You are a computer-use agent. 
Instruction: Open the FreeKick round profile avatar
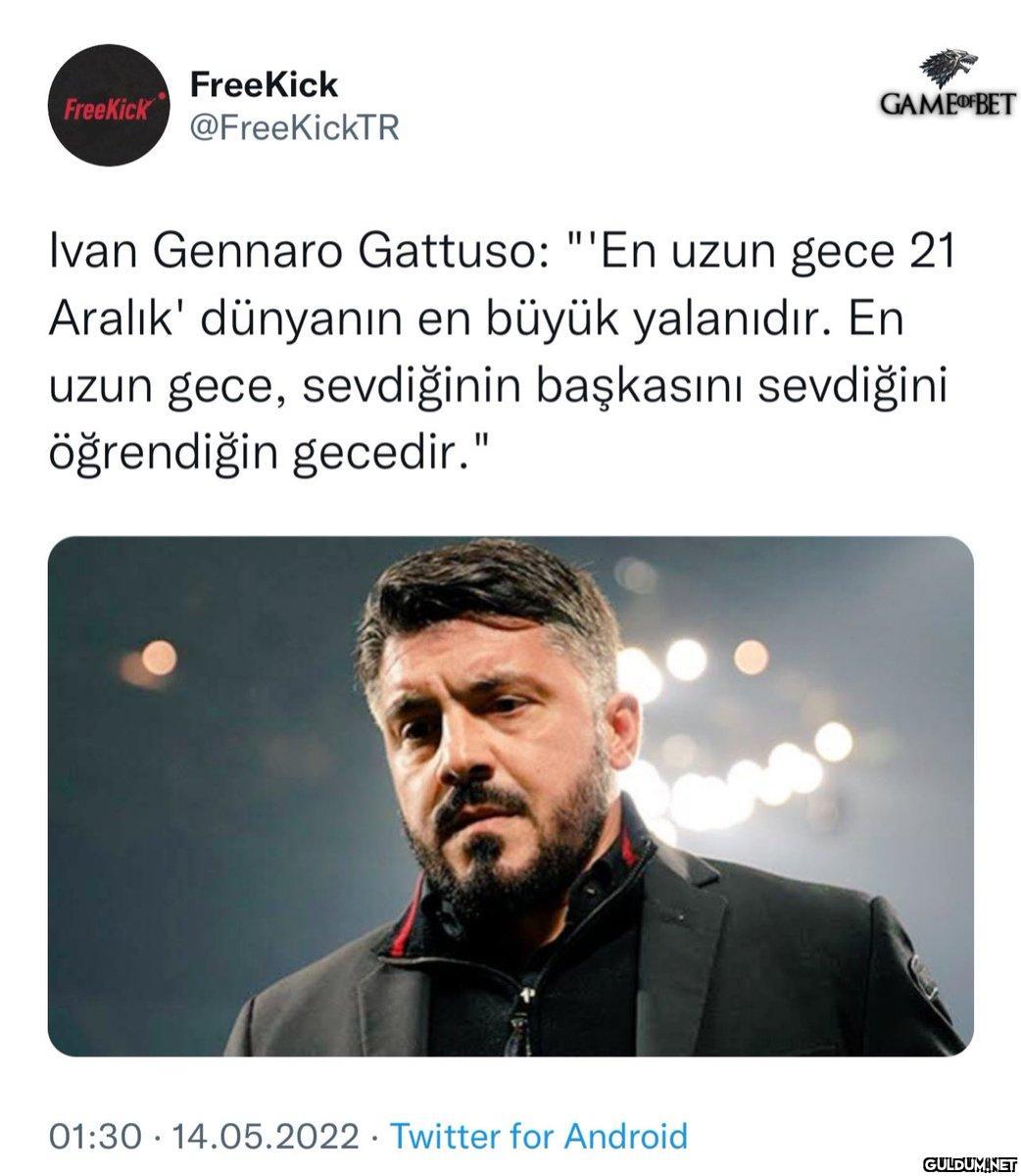pyautogui.click(x=109, y=106)
